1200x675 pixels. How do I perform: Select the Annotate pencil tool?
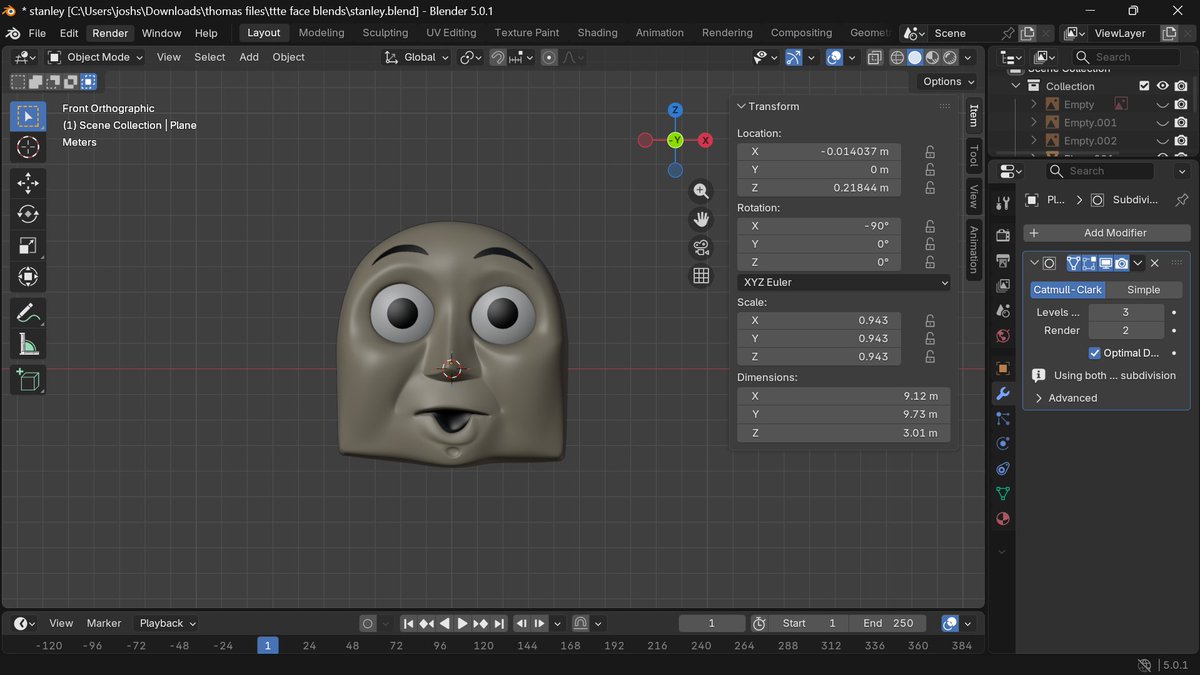[x=28, y=313]
